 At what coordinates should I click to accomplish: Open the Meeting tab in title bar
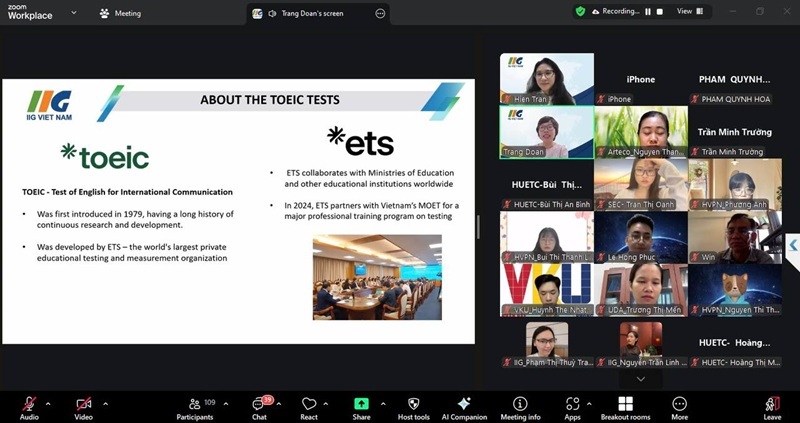tap(121, 14)
